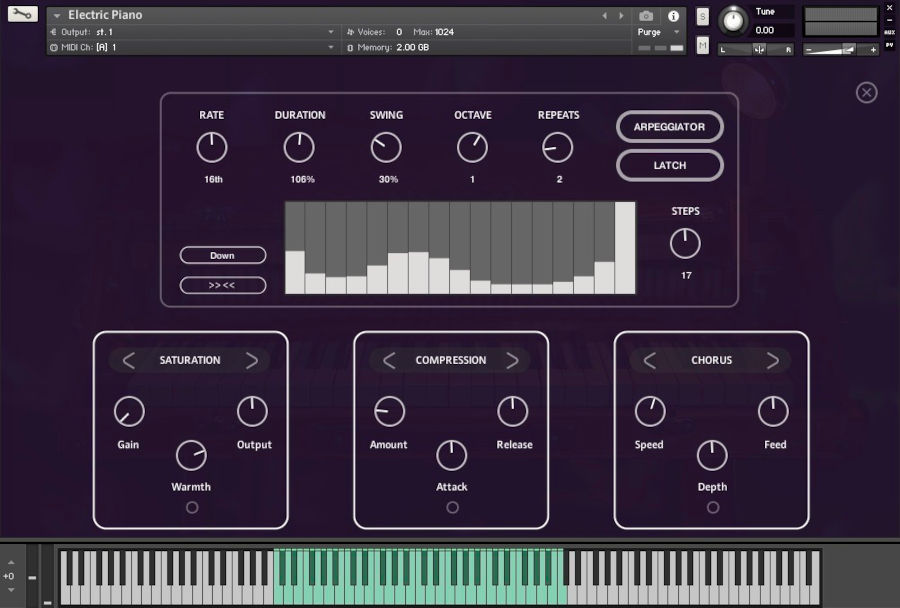The width and height of the screenshot is (900, 608).
Task: Select the wrench instrument edit icon
Action: tap(21, 13)
